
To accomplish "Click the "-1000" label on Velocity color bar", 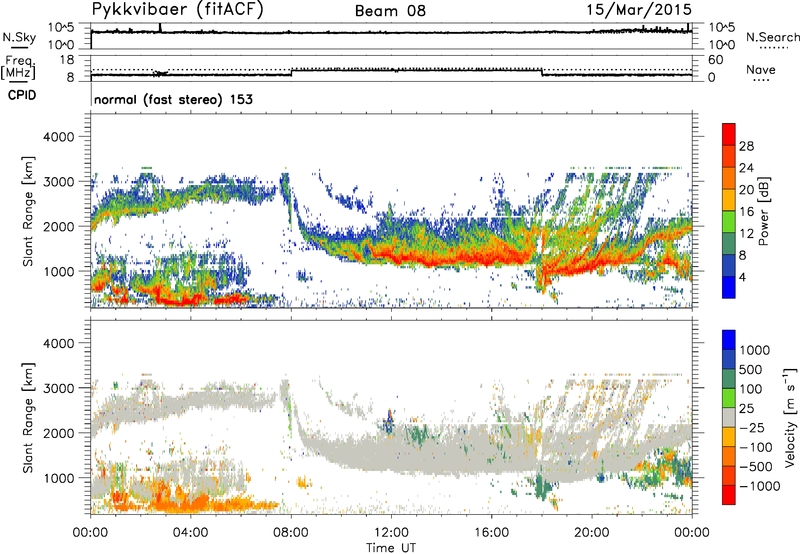I will click(760, 486).
